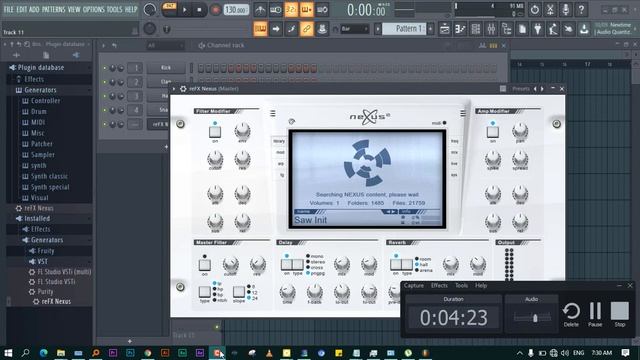Open the FILE menu

[x=9, y=9]
